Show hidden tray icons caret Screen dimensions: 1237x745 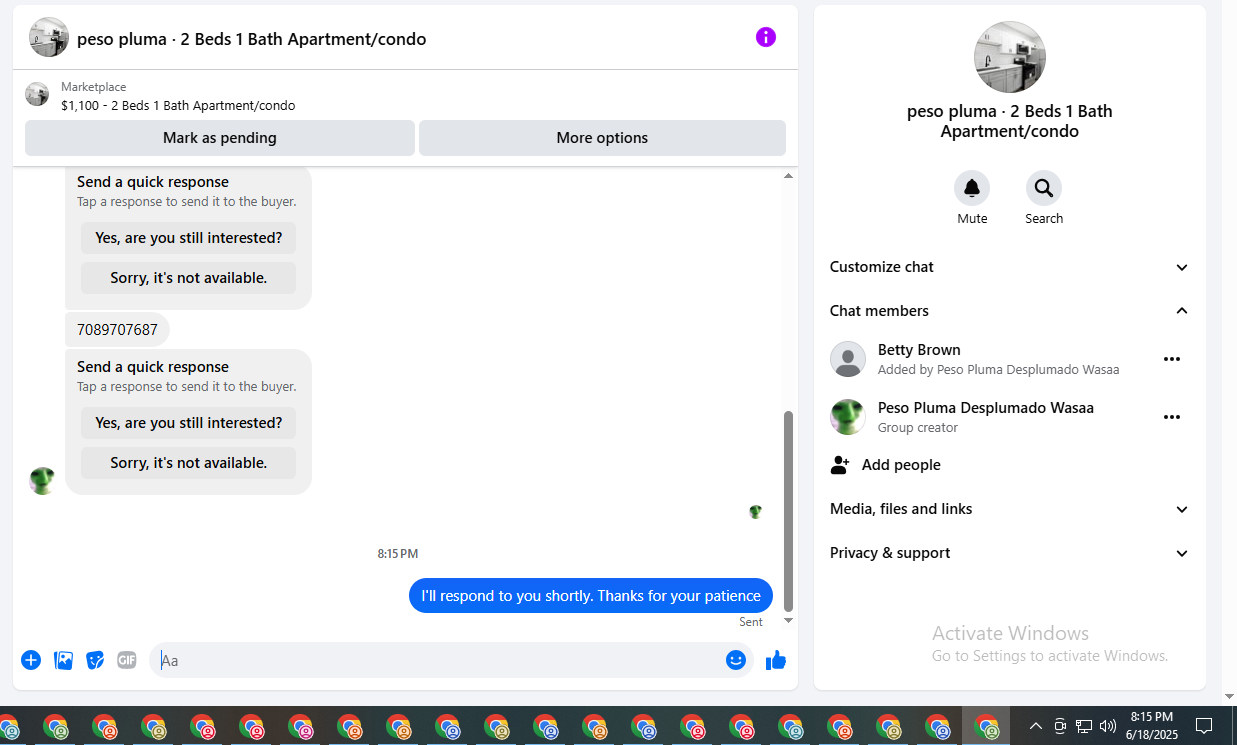pyautogui.click(x=1036, y=726)
